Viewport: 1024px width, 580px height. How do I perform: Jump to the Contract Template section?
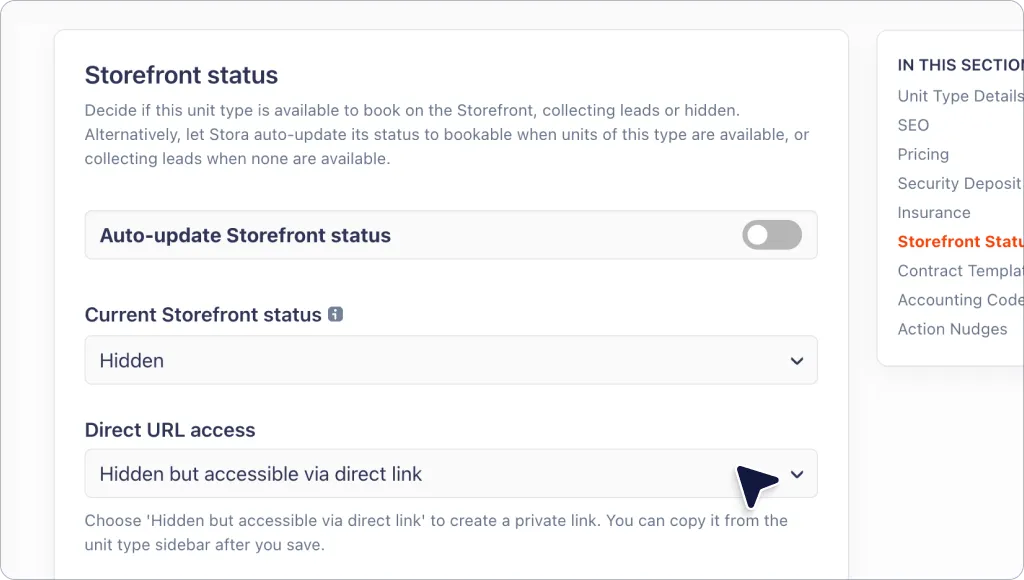(960, 271)
